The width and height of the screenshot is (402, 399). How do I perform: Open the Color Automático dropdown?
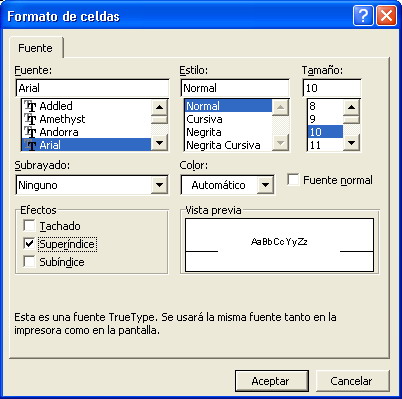coord(265,185)
